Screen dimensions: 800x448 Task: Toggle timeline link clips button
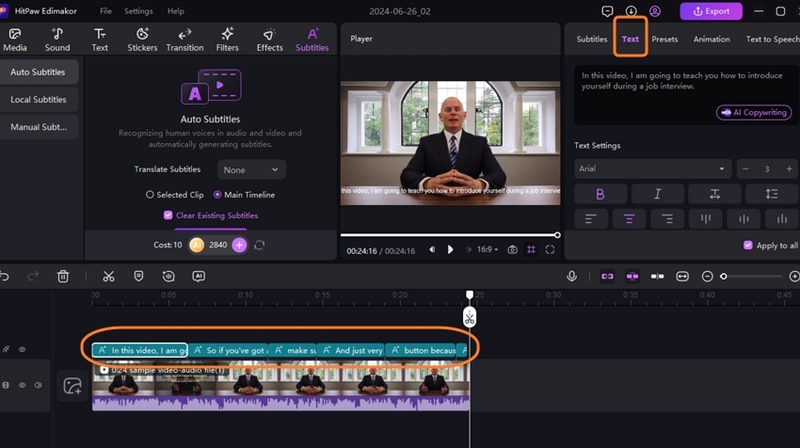(607, 276)
